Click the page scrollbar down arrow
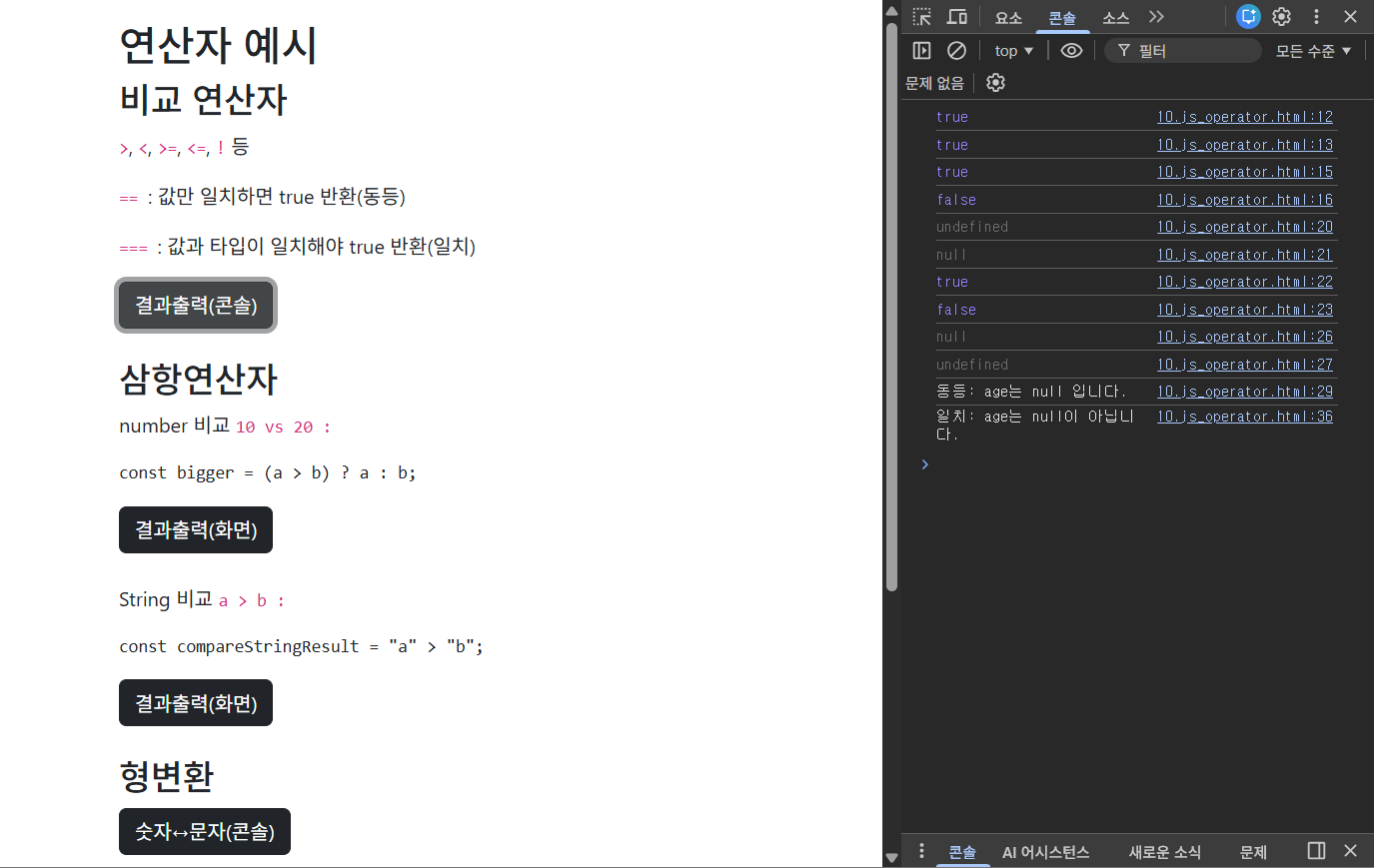 [891, 857]
